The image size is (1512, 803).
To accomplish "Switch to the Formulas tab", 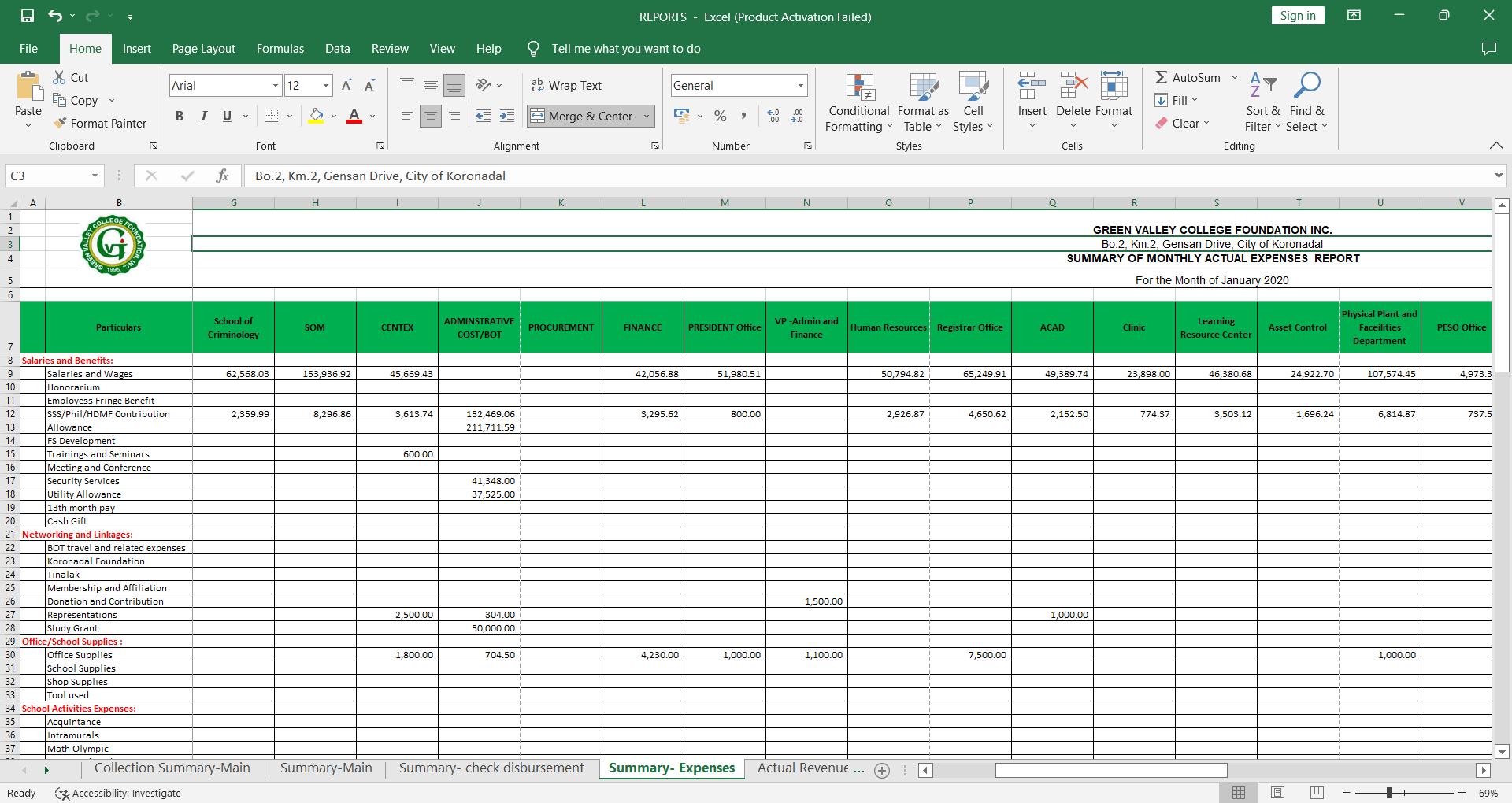I will (280, 49).
